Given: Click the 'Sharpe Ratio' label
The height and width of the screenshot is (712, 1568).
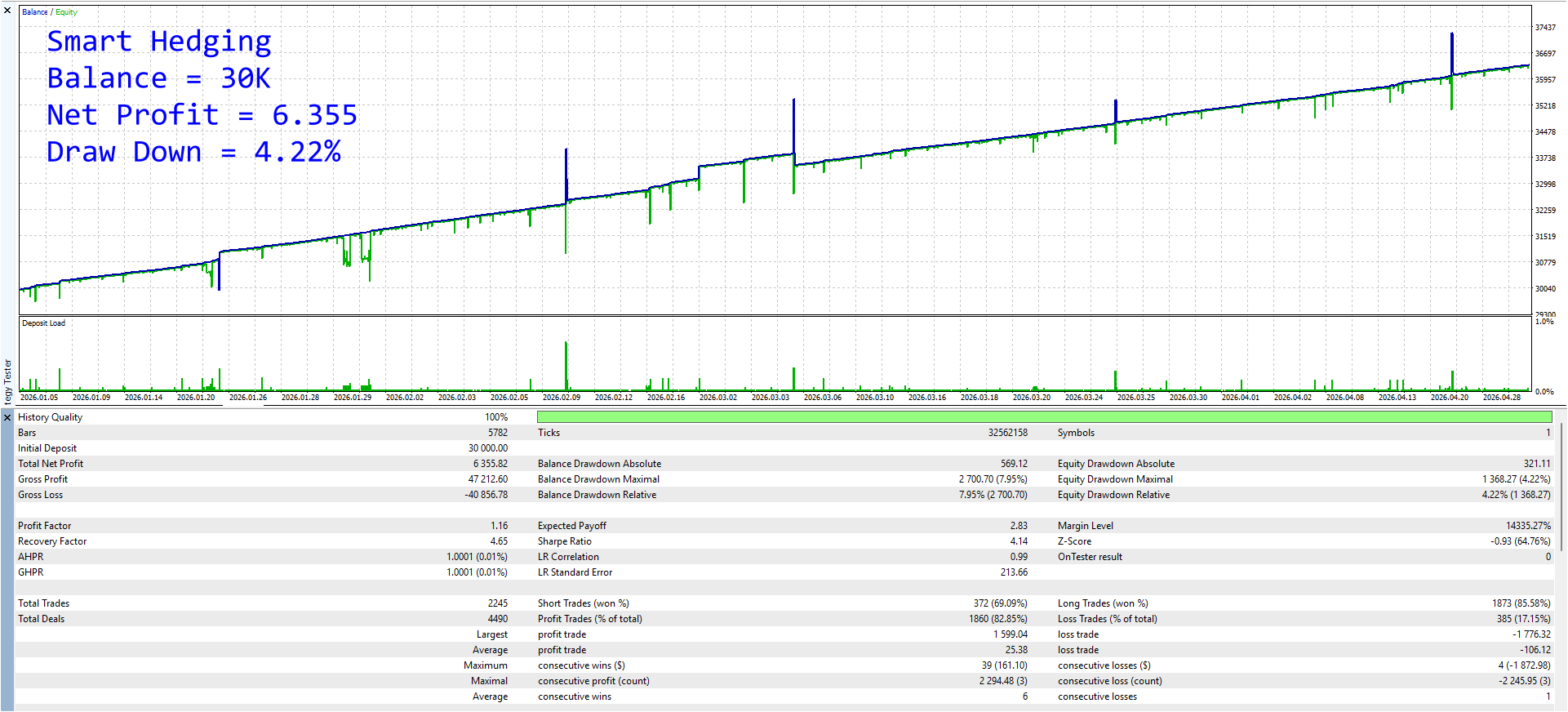Looking at the screenshot, I should point(565,541).
